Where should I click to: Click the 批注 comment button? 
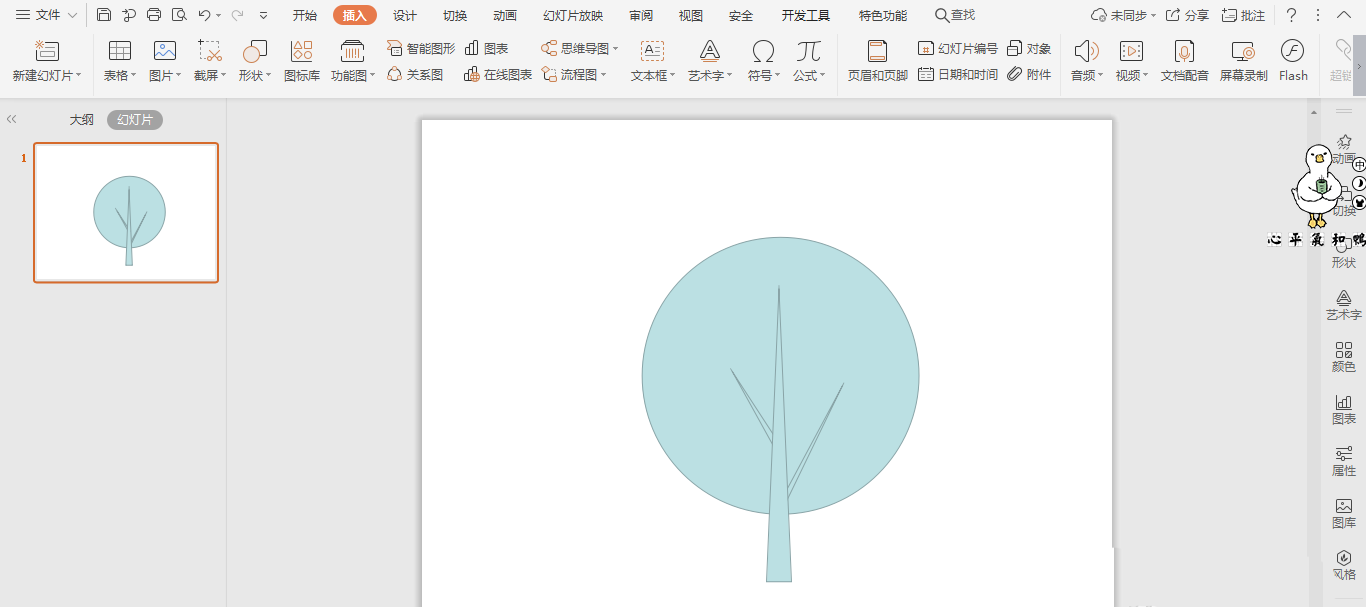point(1243,15)
